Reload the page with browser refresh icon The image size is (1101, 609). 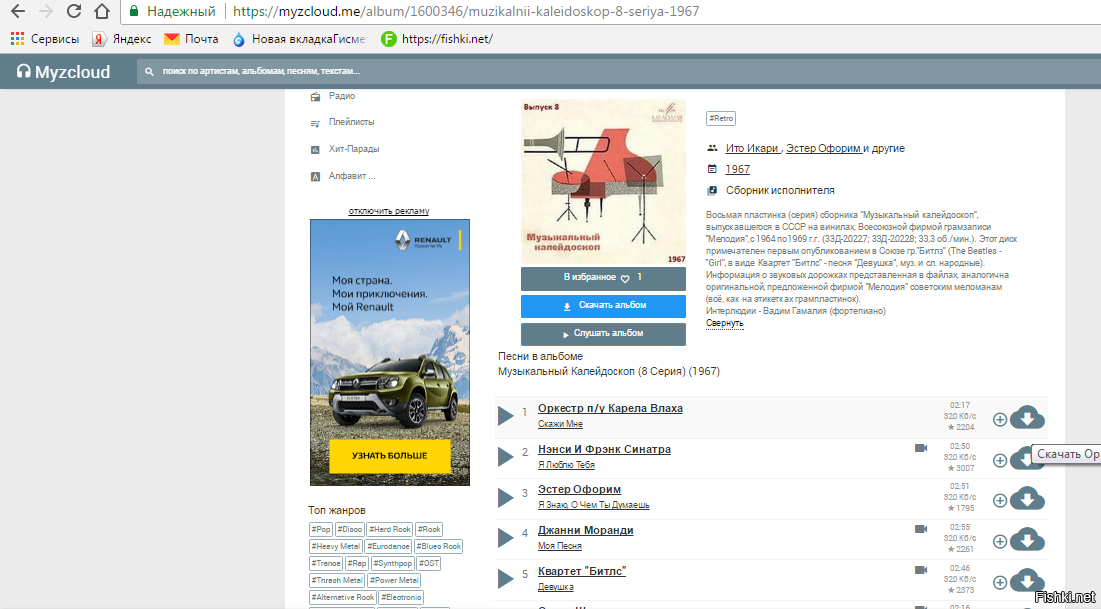click(73, 12)
